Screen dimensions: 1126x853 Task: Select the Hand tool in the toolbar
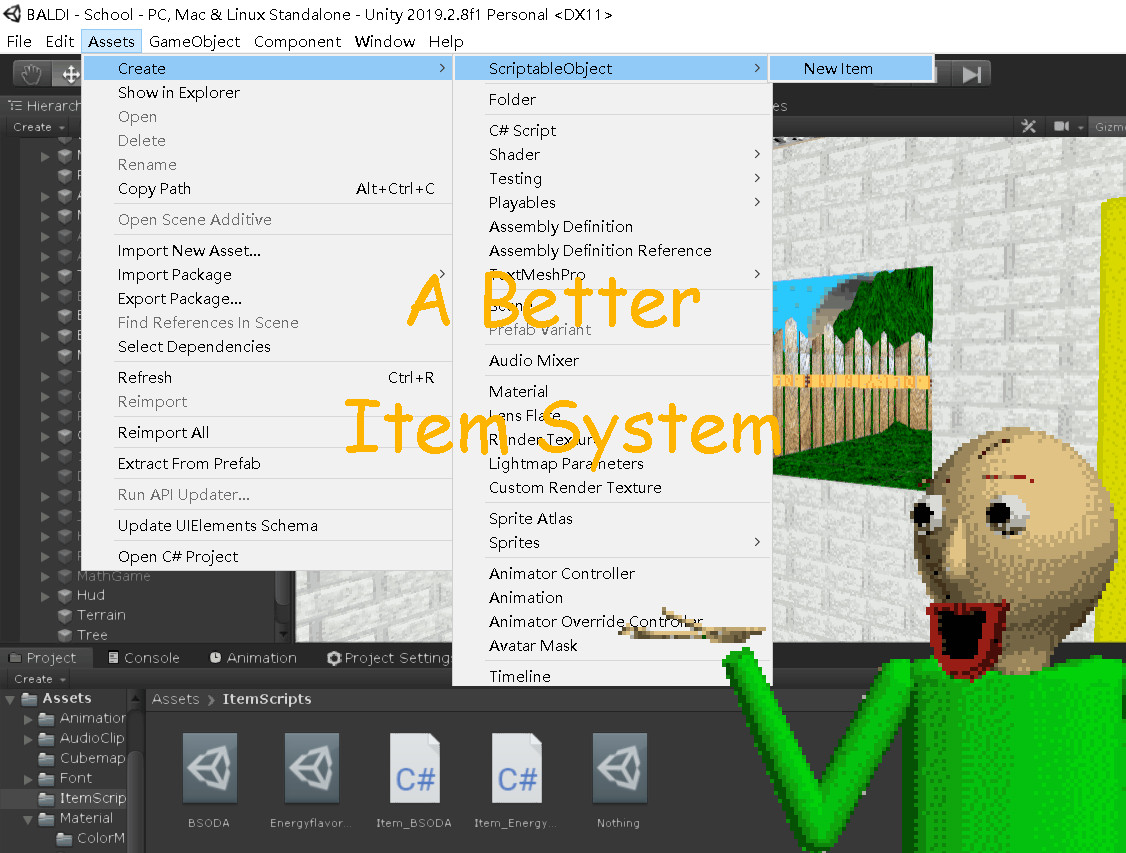click(30, 73)
